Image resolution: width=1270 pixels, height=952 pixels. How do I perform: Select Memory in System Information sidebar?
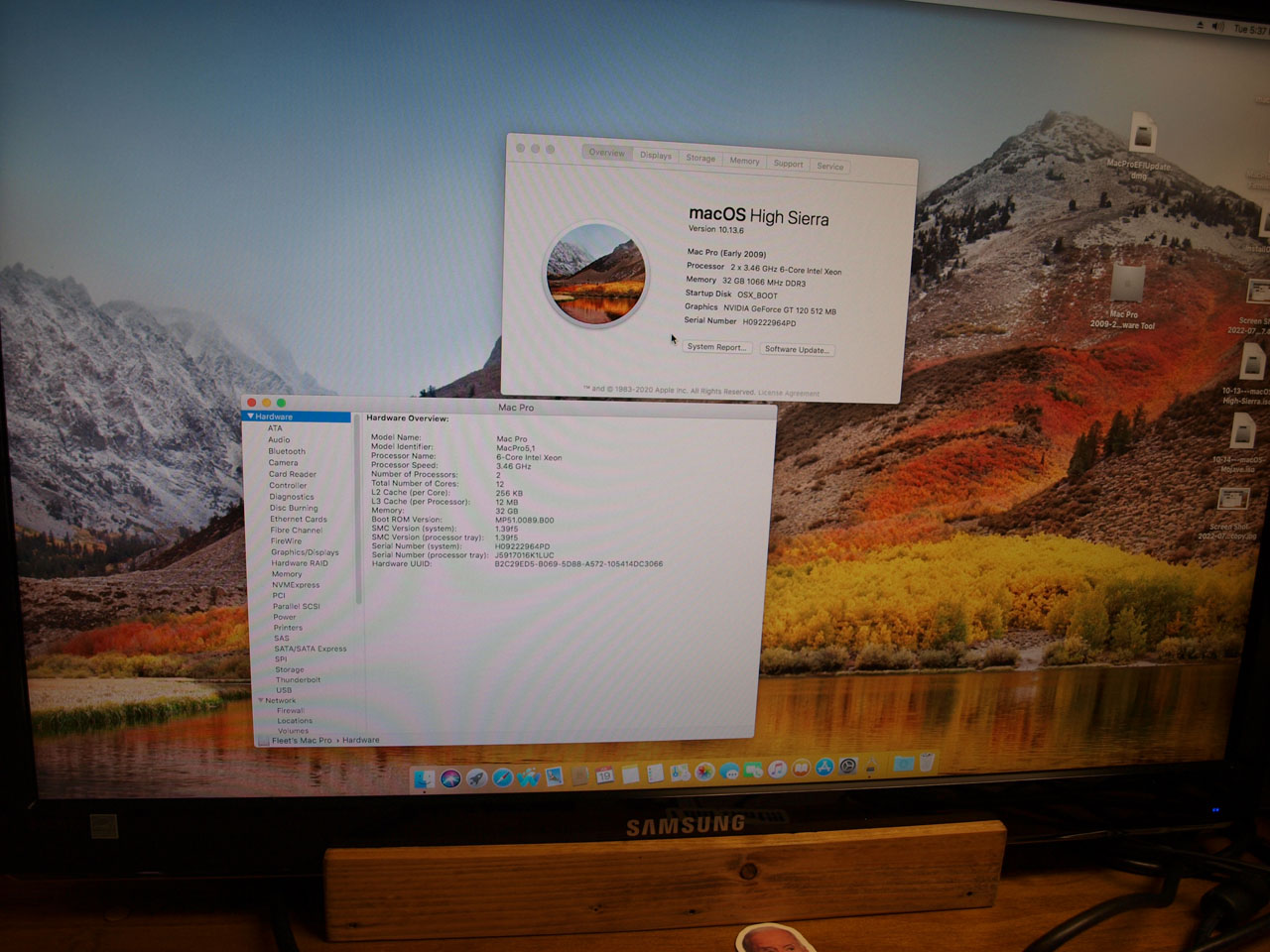[x=287, y=574]
